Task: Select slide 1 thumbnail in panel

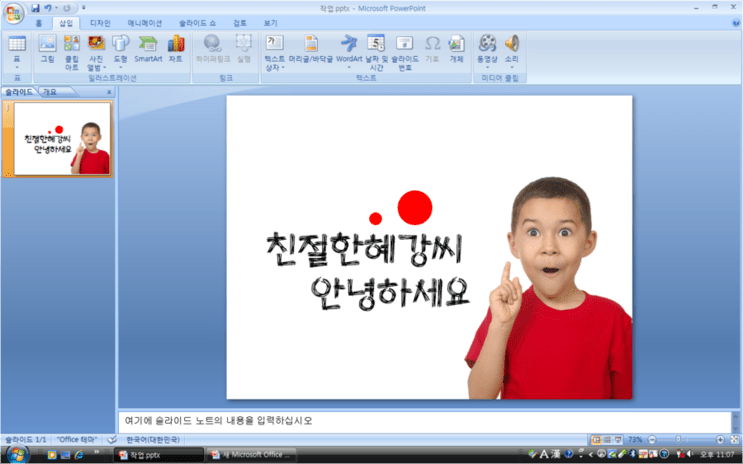Action: 63,139
